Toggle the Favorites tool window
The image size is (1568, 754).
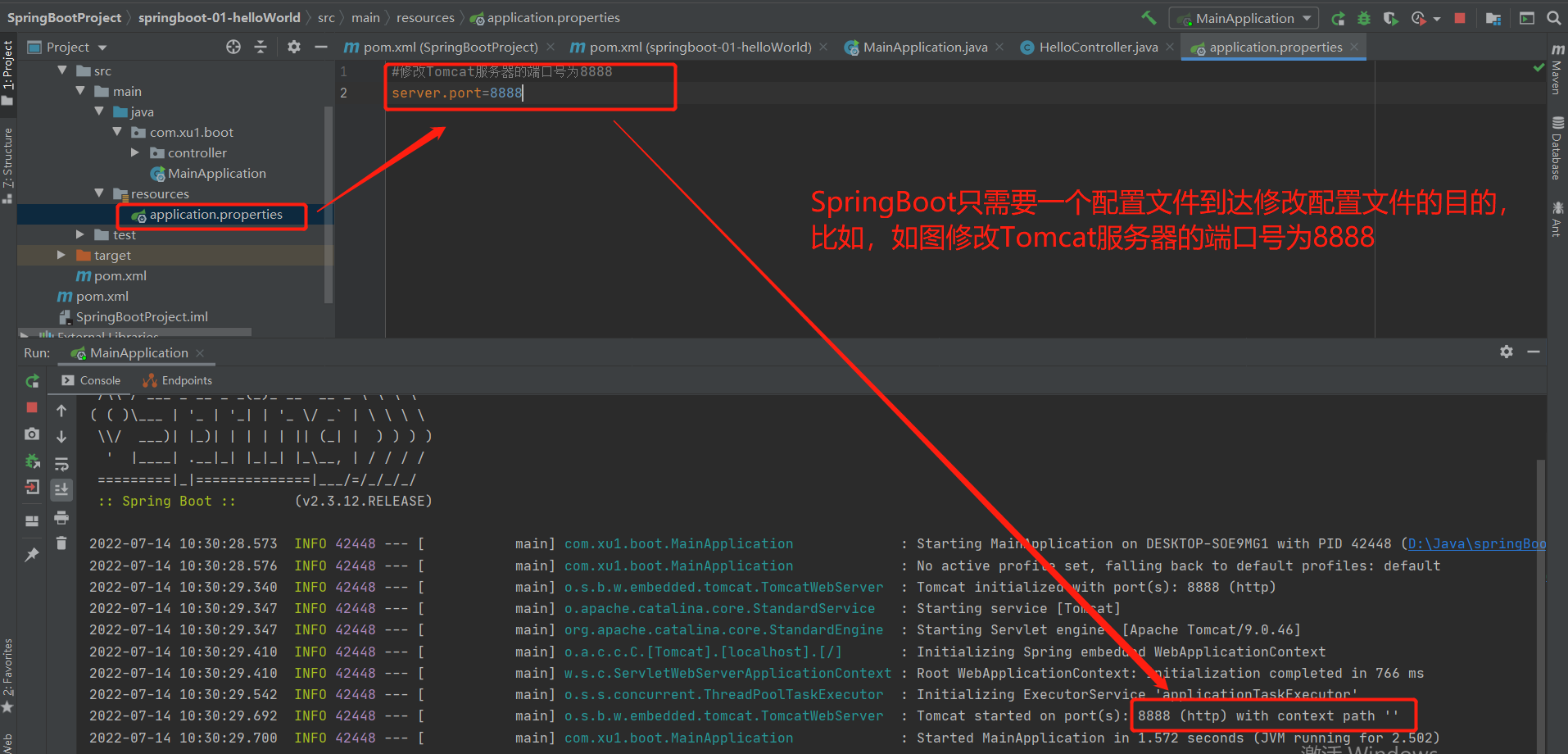pyautogui.click(x=8, y=675)
